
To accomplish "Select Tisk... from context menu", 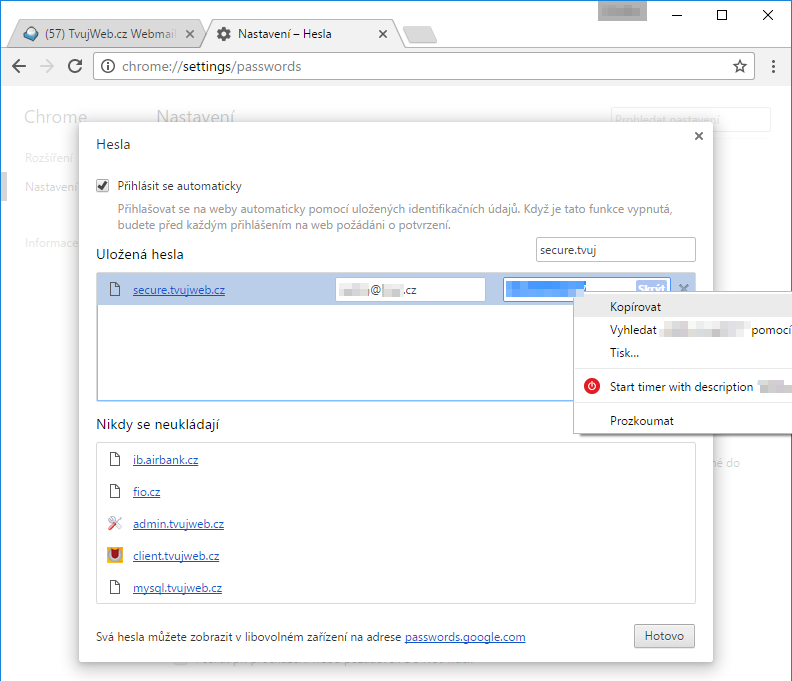I will coord(624,353).
